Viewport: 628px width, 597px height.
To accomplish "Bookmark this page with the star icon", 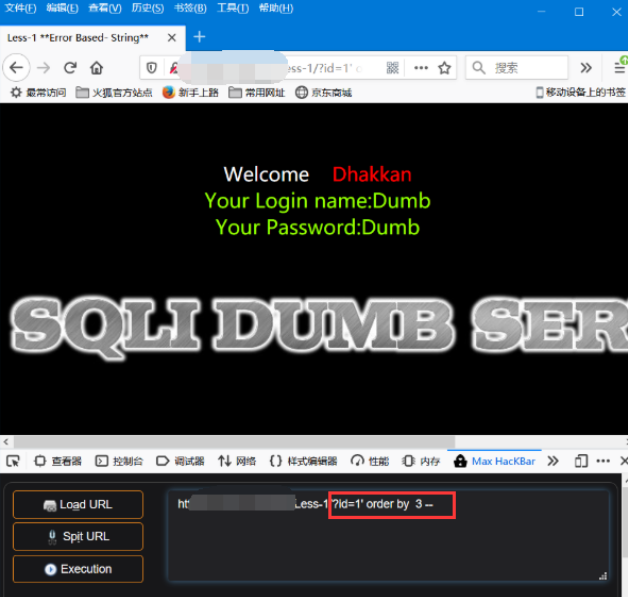I will pos(444,68).
